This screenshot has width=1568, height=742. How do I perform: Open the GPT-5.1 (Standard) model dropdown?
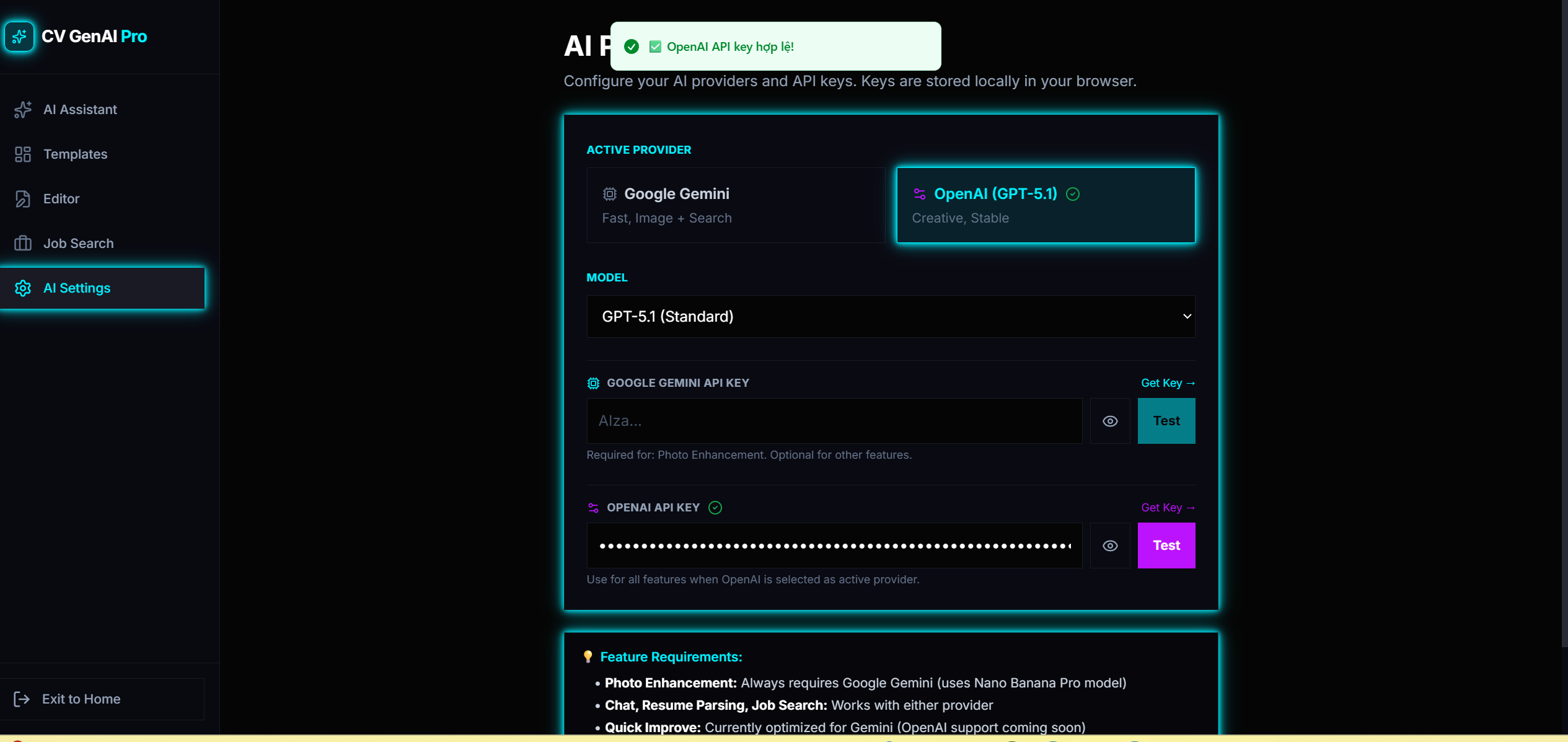tap(890, 317)
